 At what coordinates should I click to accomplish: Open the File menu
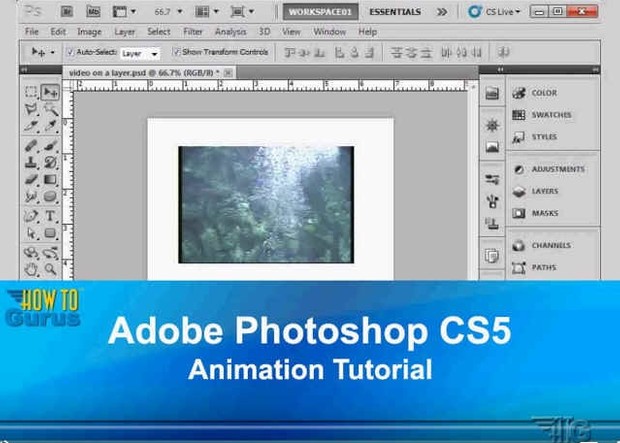pos(32,32)
